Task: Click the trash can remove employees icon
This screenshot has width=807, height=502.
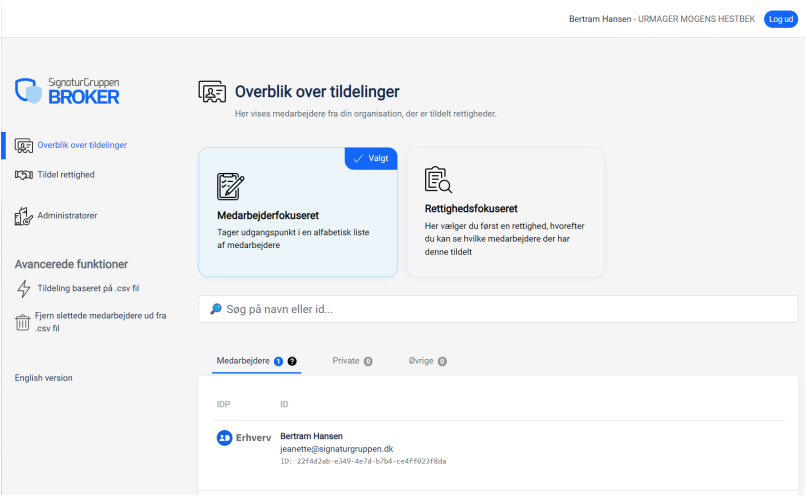Action: click(24, 321)
